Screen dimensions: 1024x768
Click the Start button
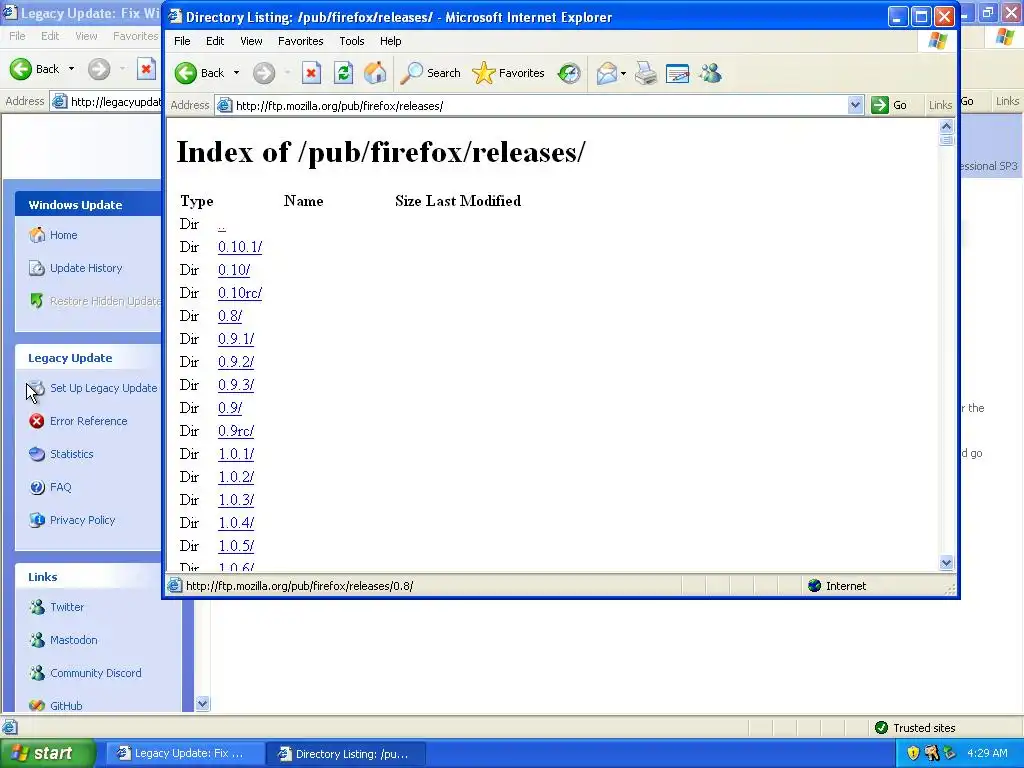pos(47,753)
